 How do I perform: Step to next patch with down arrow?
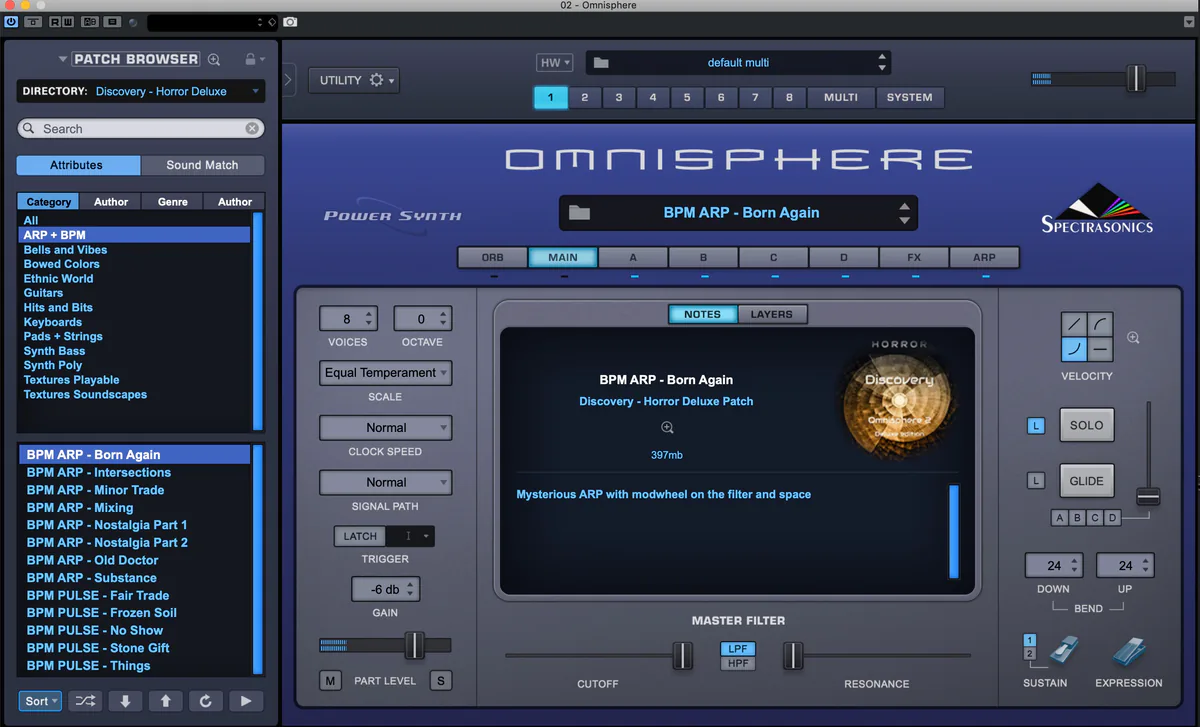[126, 701]
